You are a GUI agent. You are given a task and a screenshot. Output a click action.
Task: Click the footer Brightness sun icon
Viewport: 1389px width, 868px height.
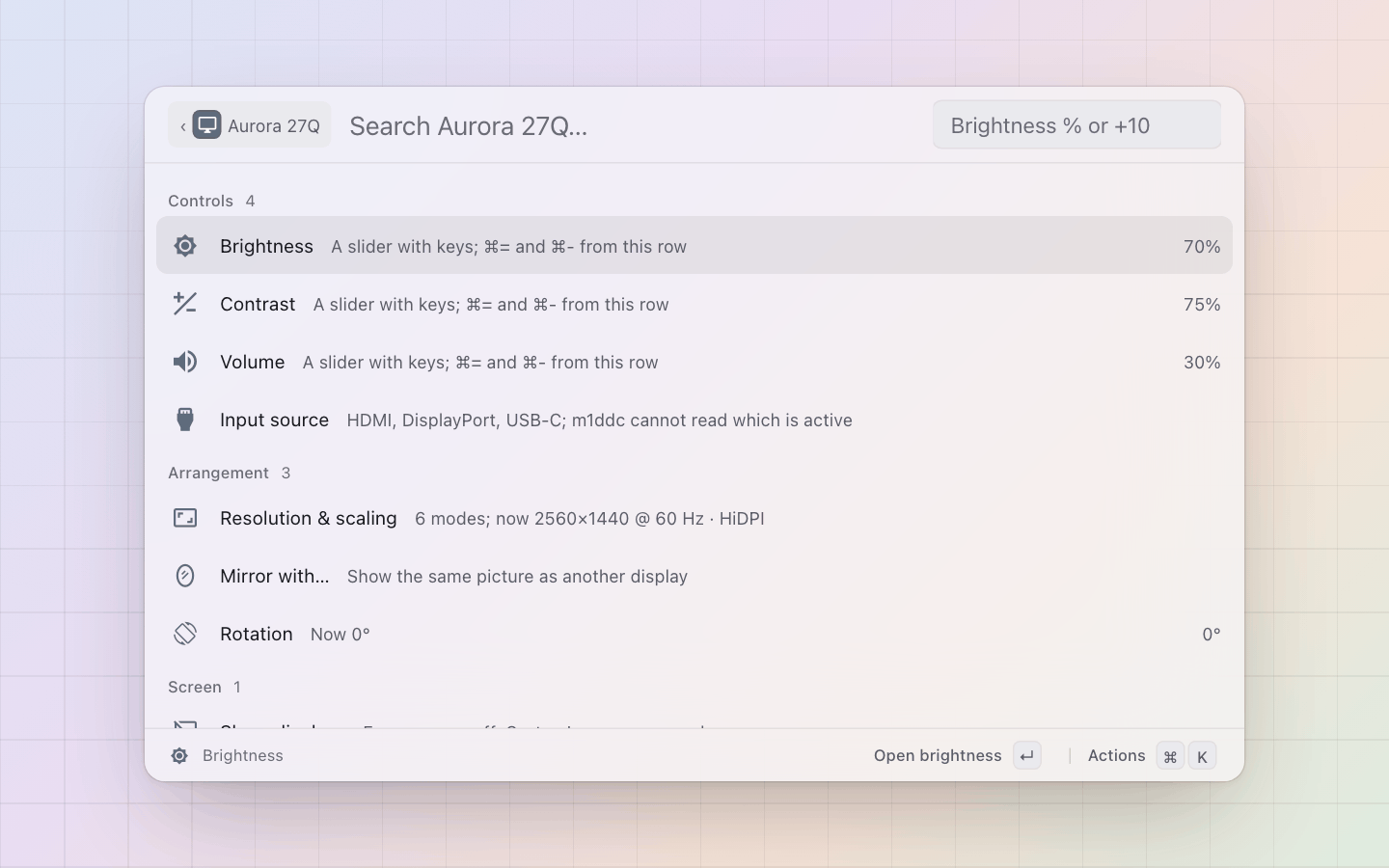click(179, 756)
